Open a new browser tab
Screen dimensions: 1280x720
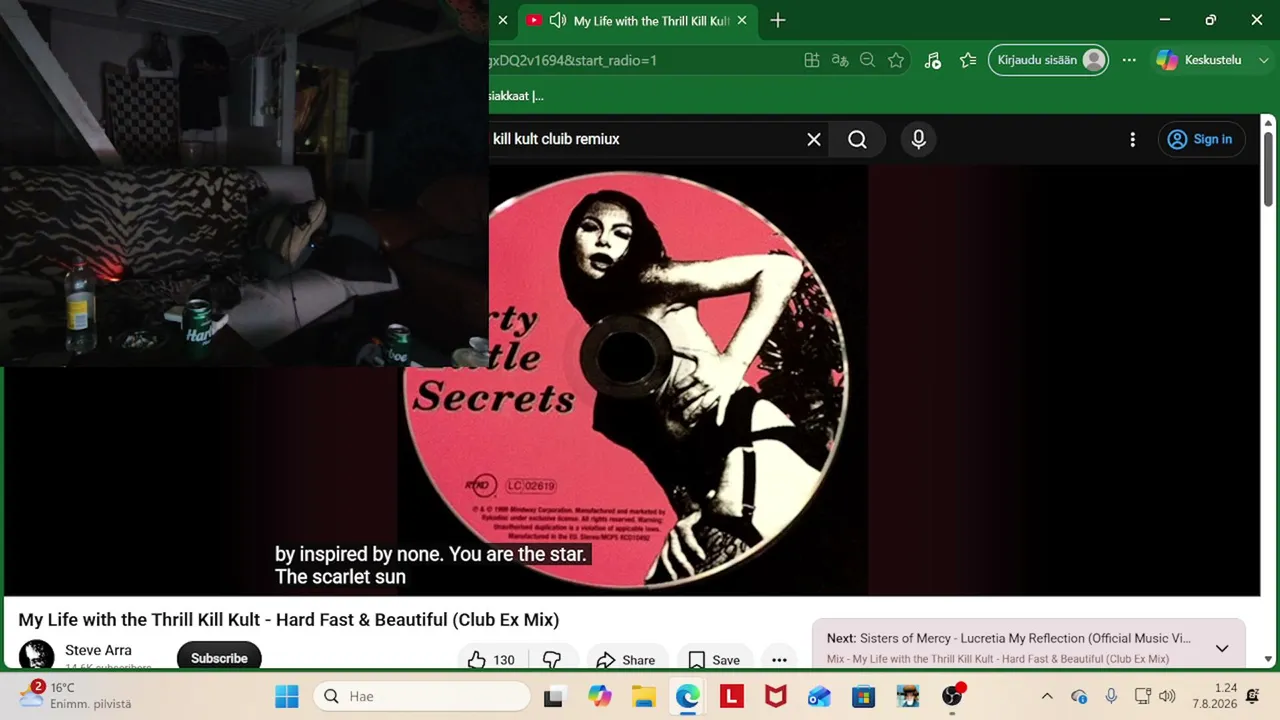tap(778, 20)
